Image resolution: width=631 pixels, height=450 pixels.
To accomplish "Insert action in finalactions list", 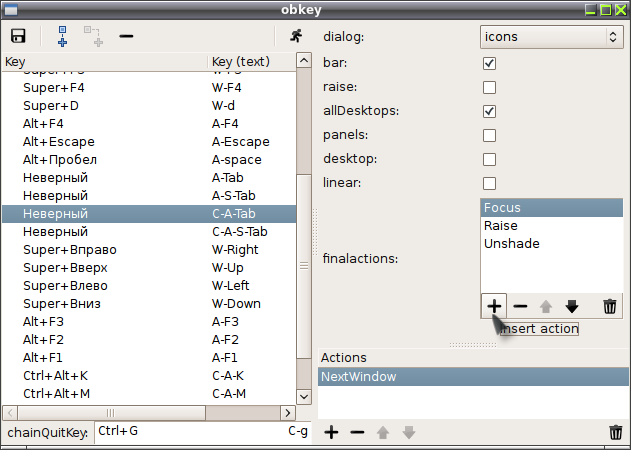I will [494, 306].
